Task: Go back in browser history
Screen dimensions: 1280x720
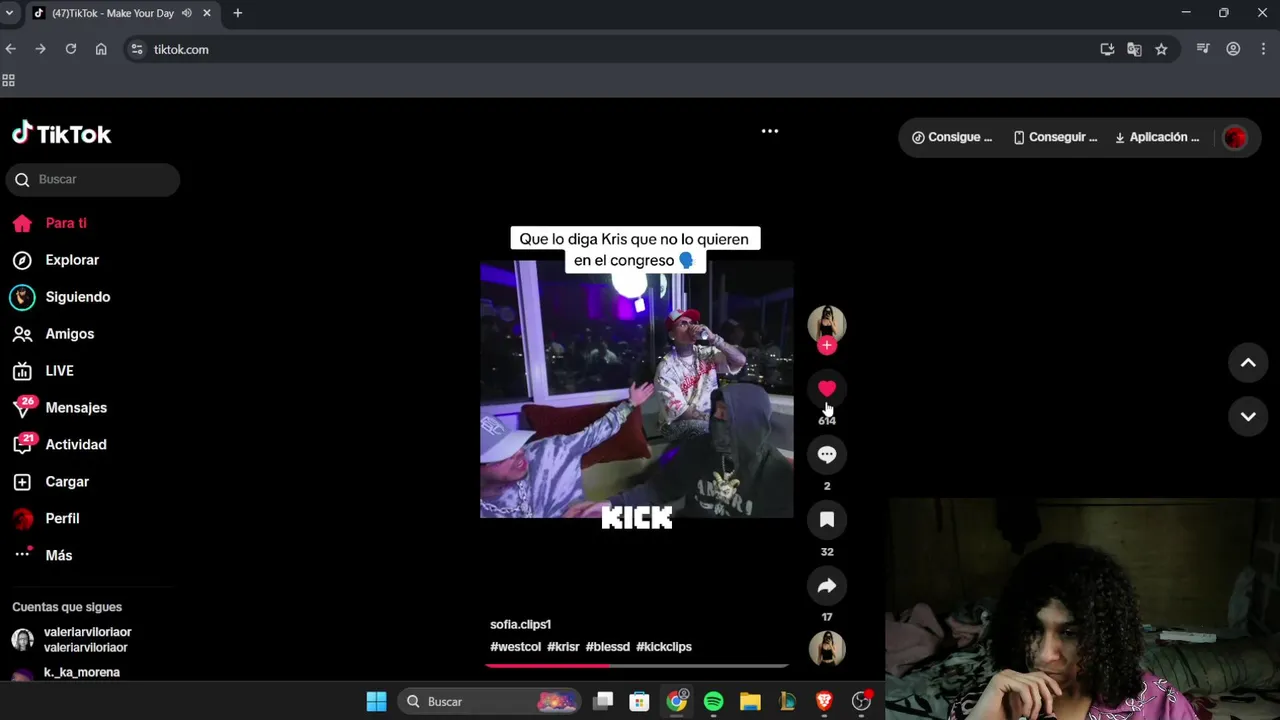Action: pos(11,49)
